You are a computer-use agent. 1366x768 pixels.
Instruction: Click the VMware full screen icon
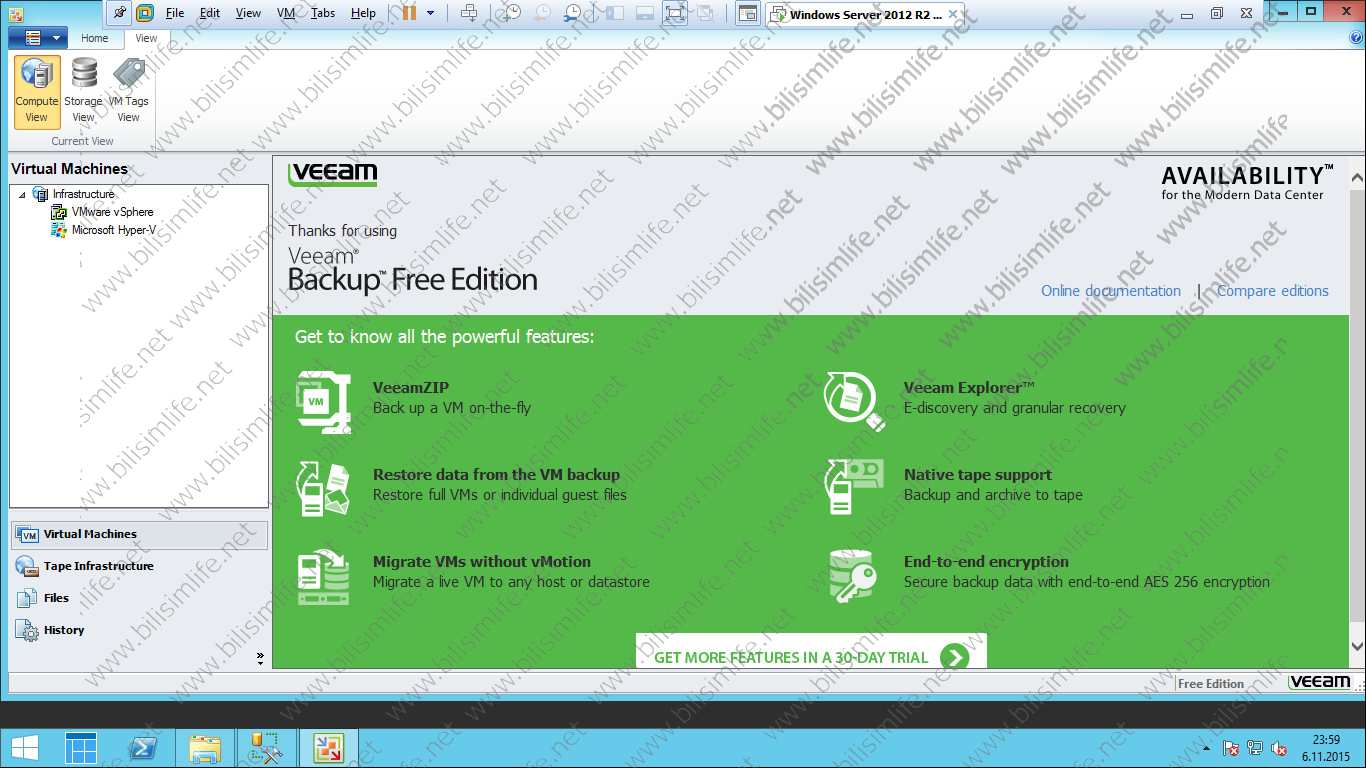(675, 13)
